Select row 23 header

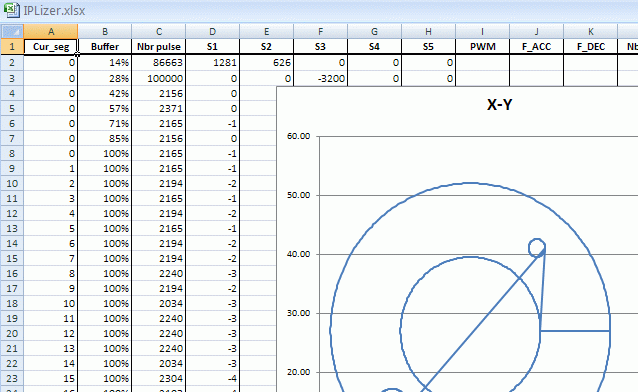click(12, 379)
